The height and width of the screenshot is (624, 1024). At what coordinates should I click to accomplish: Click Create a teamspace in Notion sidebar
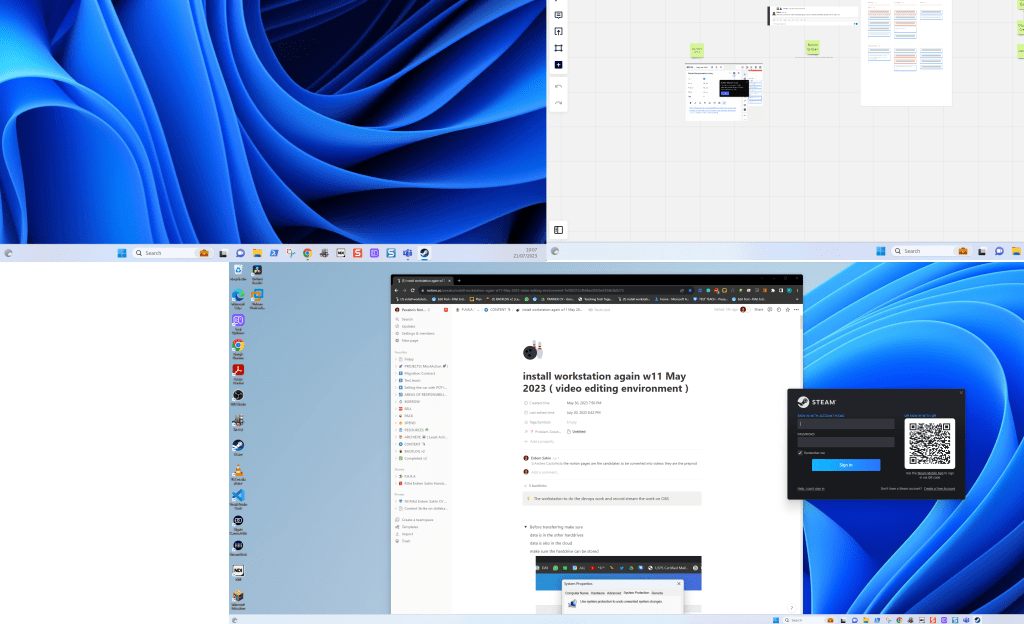tap(417, 520)
